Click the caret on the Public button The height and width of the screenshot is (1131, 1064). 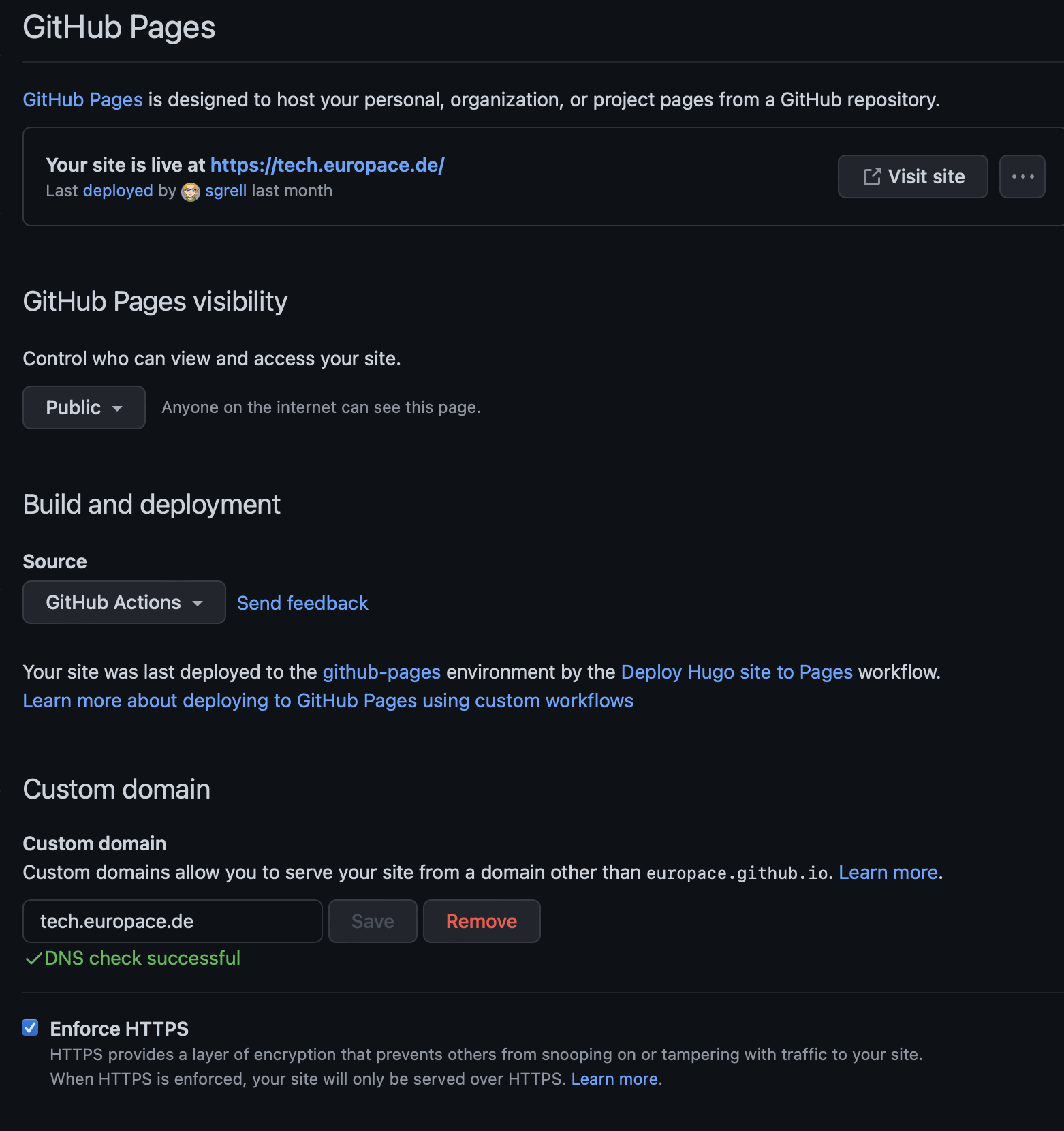pyautogui.click(x=119, y=407)
